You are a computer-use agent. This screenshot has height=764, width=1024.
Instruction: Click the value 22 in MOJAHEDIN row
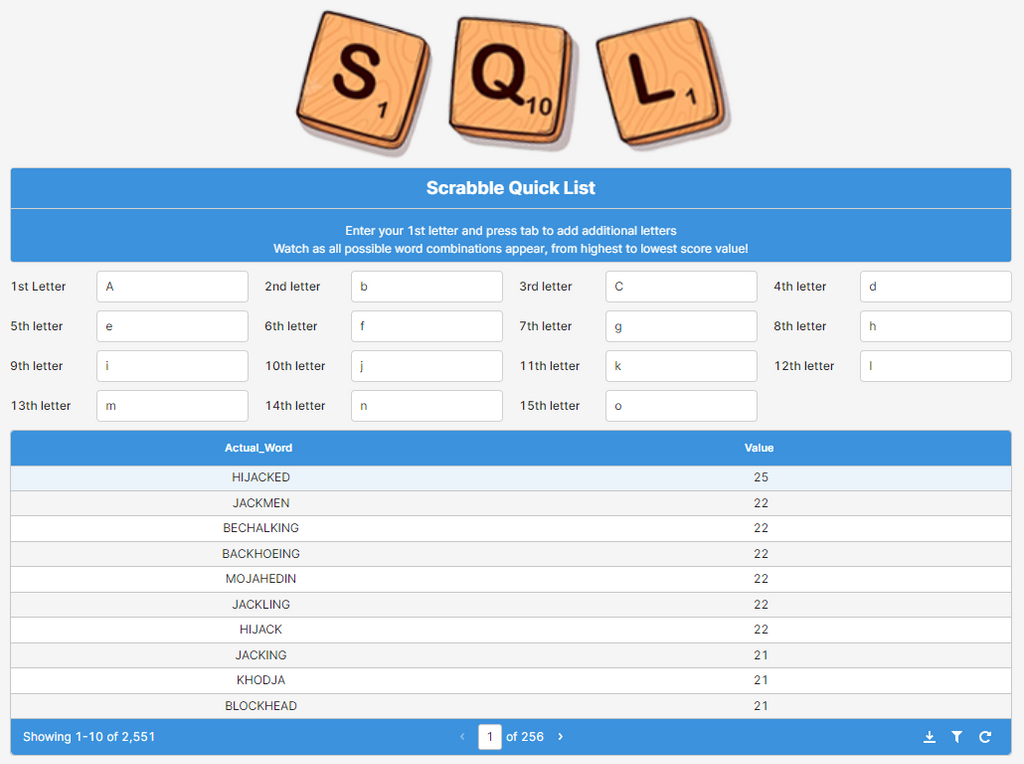coord(761,579)
